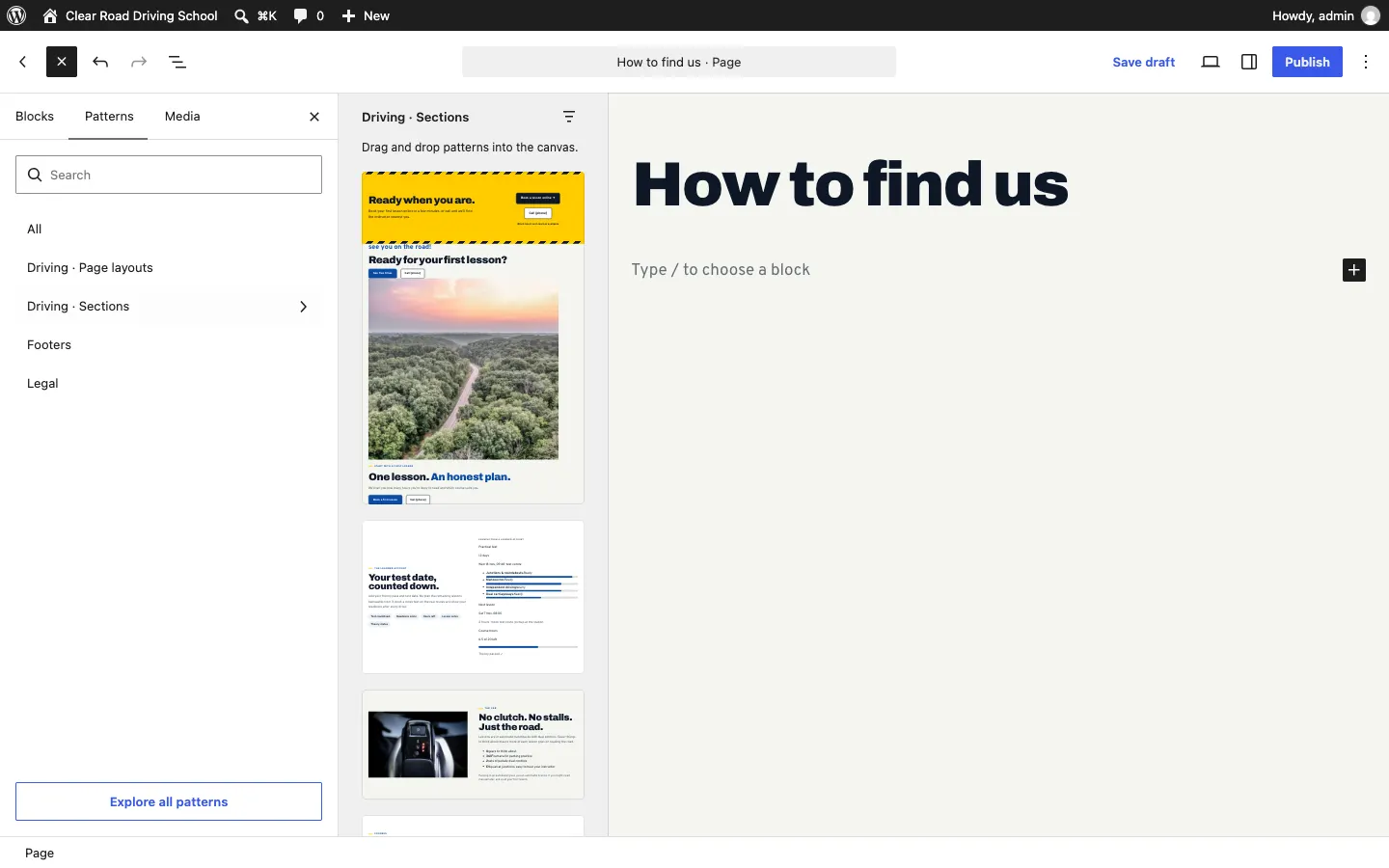Viewport: 1389px width, 868px height.
Task: Add a block with the plus button
Action: 1354,270
